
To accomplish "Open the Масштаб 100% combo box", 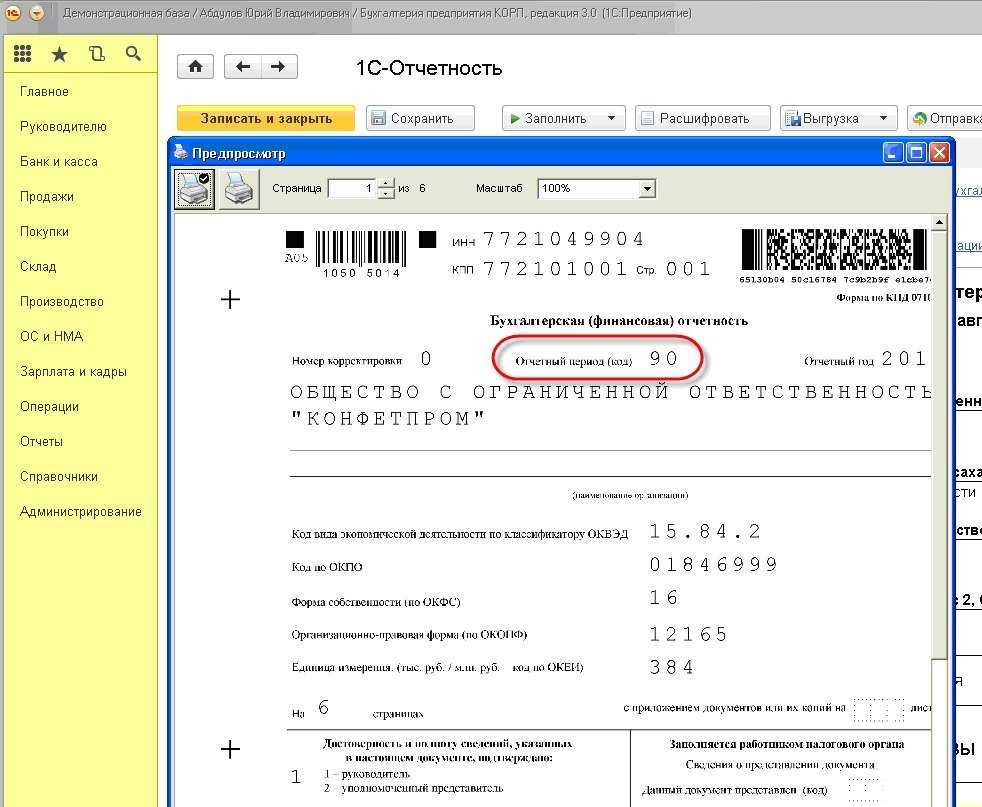I will 647,188.
